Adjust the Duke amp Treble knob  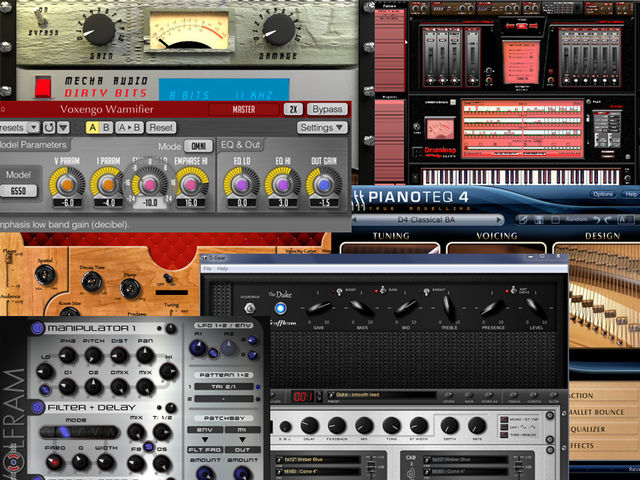(449, 309)
